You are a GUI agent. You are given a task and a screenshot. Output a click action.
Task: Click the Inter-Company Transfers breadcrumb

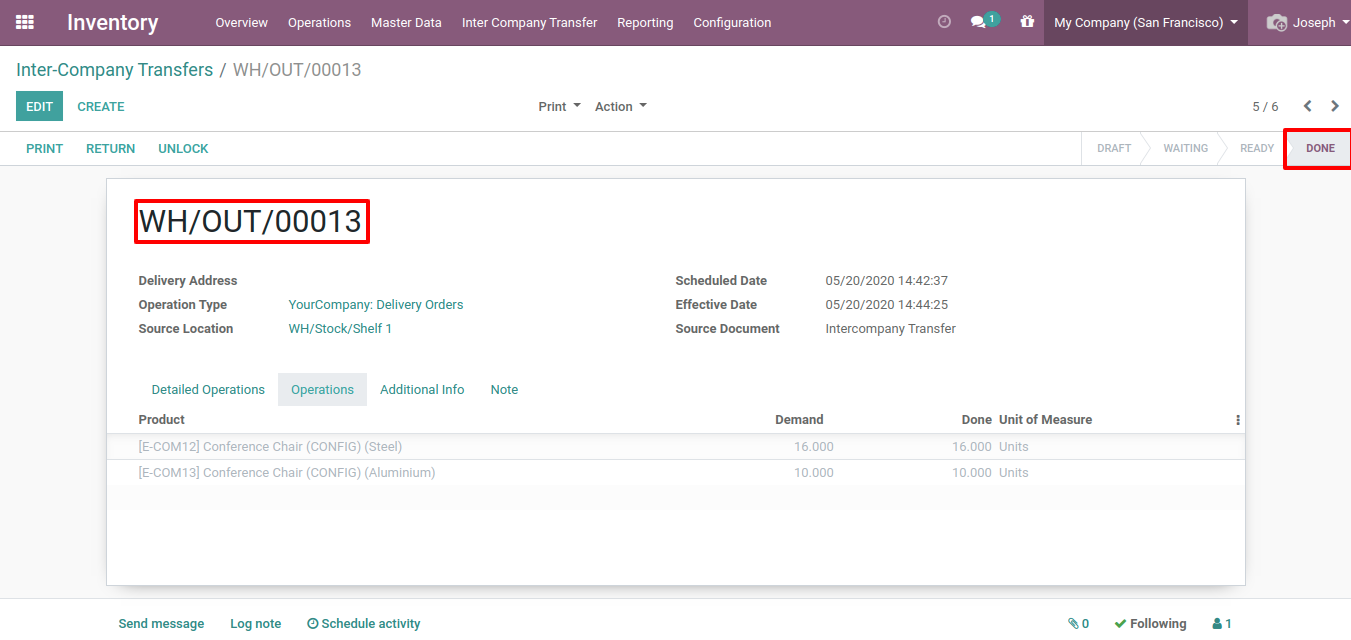(x=114, y=70)
